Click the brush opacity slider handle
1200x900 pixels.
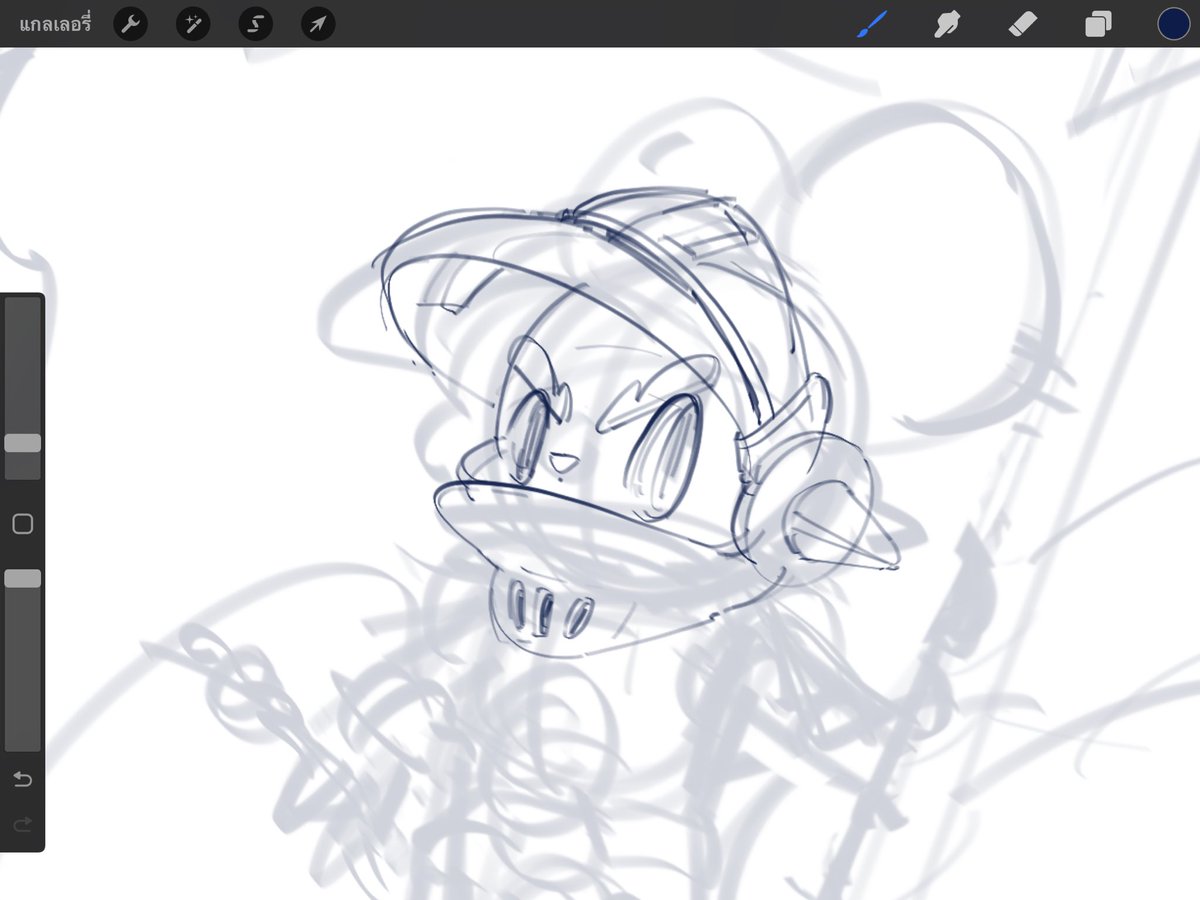pyautogui.click(x=22, y=578)
